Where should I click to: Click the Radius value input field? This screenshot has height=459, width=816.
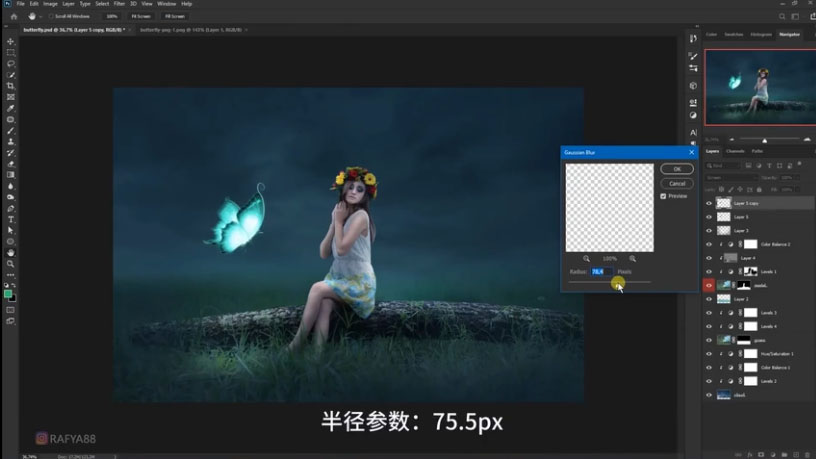(602, 272)
